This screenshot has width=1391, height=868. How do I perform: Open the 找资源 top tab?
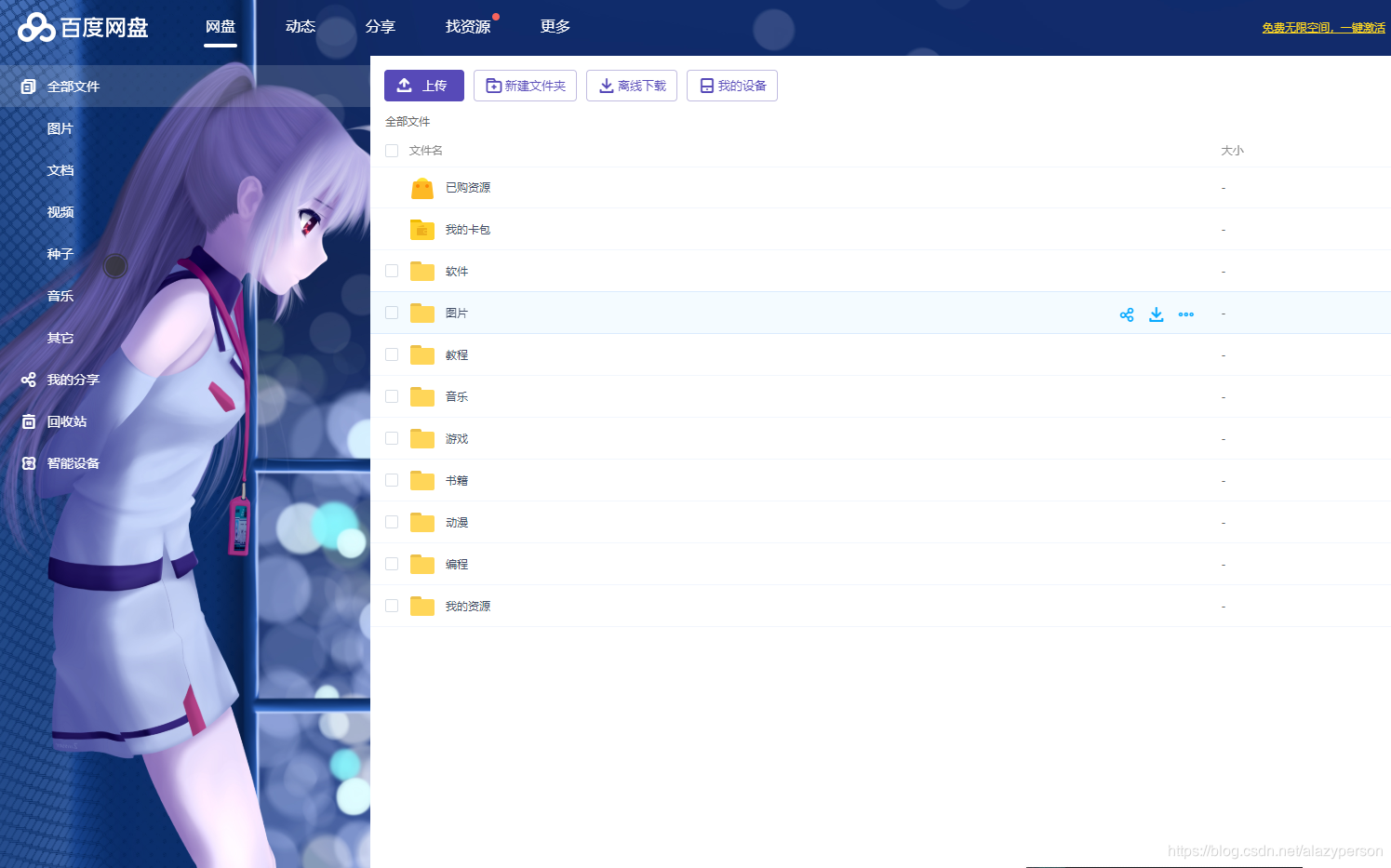[468, 27]
